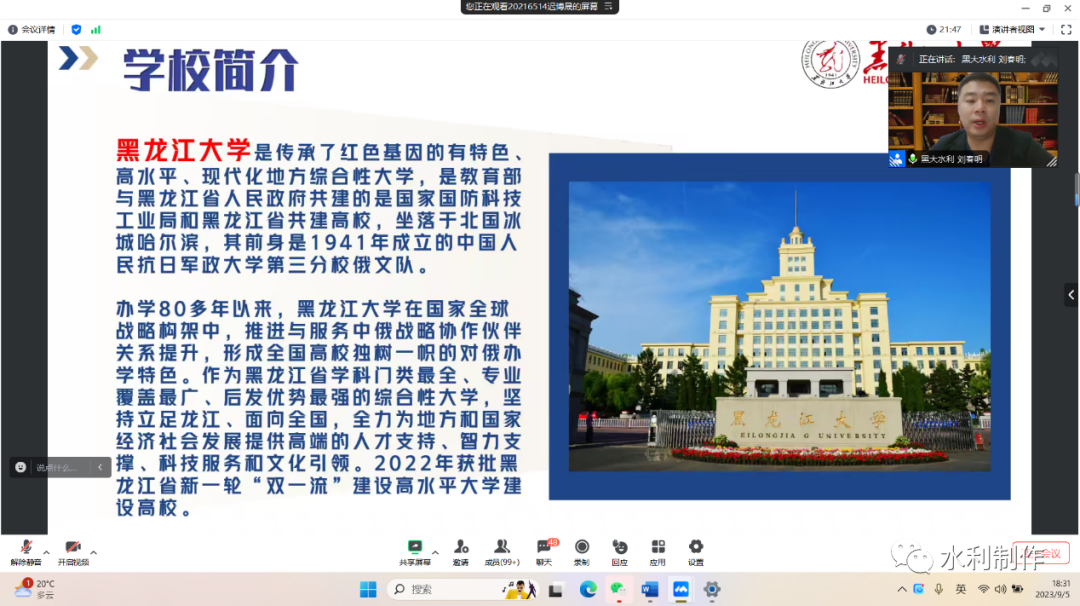Click 黑大水利 刘春明 name label on video

tap(951, 159)
